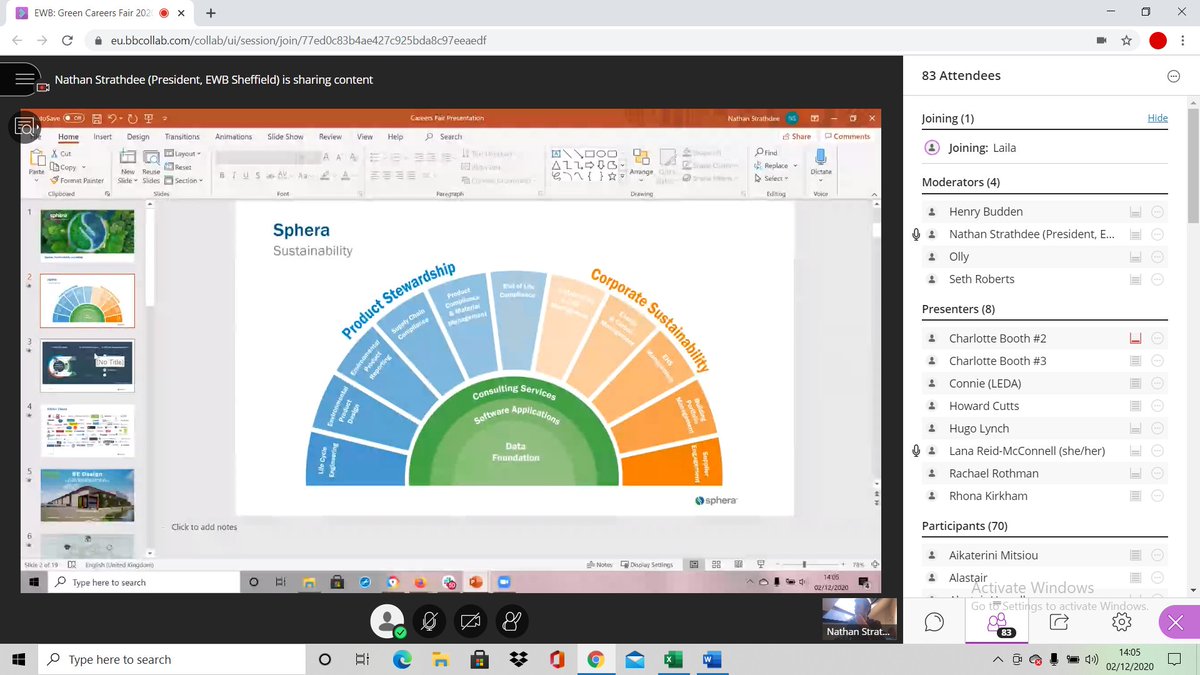Click Format Painter in Clipboard group
This screenshot has height=675, width=1200.
(77, 181)
